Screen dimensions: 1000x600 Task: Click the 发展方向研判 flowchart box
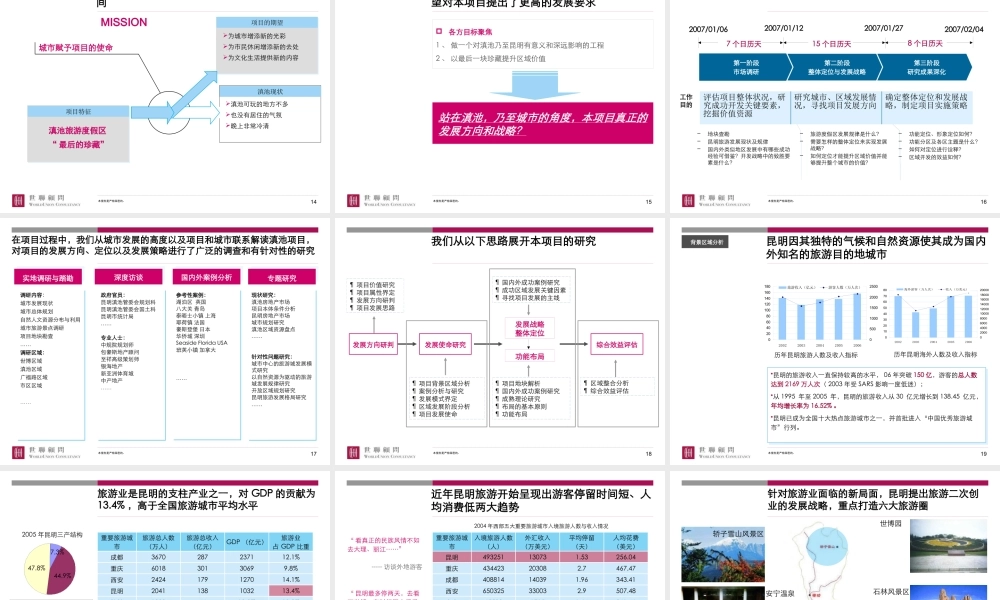pos(373,345)
